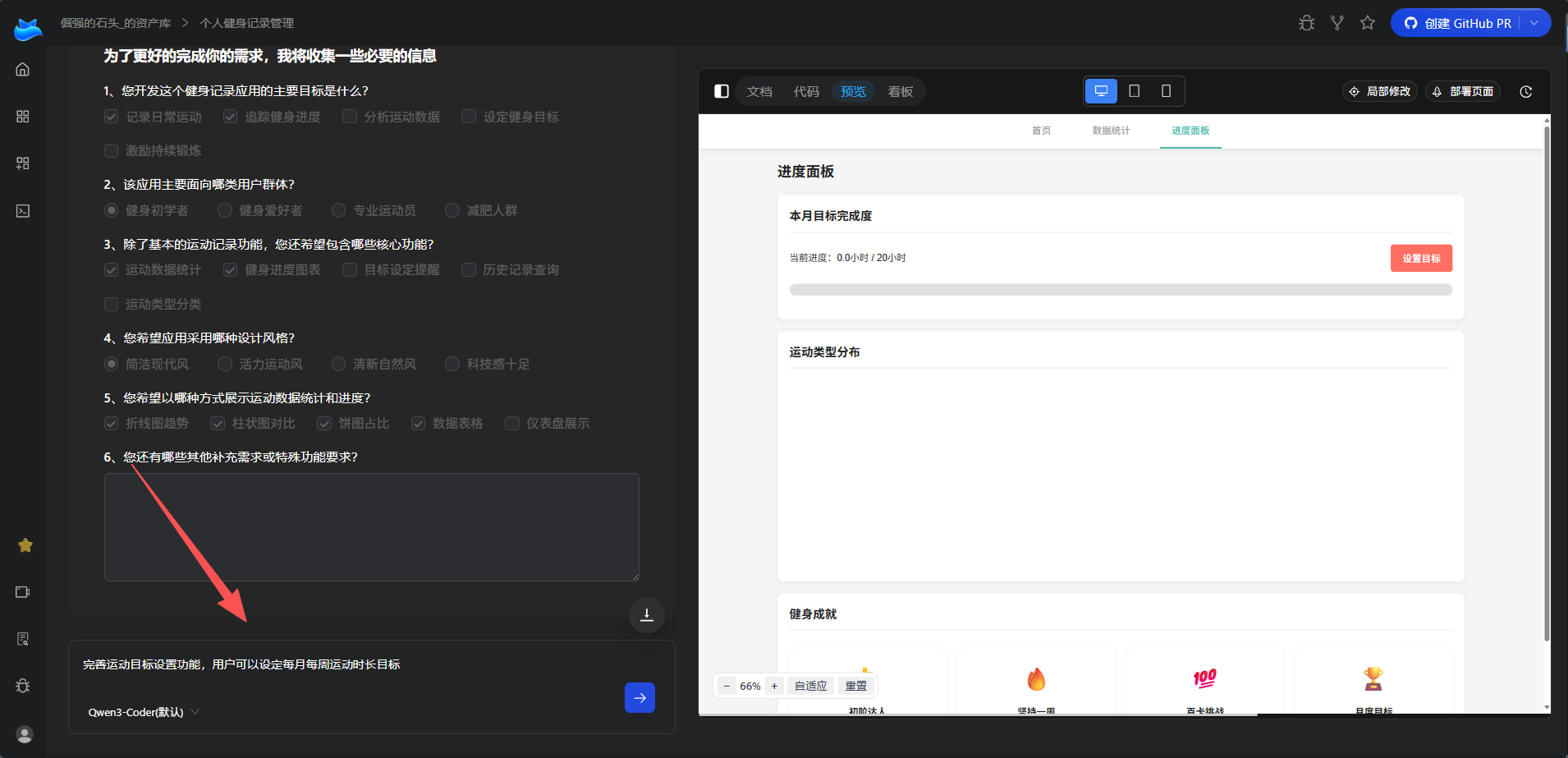Check the 运动类型分类 checkbox
Screen dimensions: 1568x758
point(112,304)
